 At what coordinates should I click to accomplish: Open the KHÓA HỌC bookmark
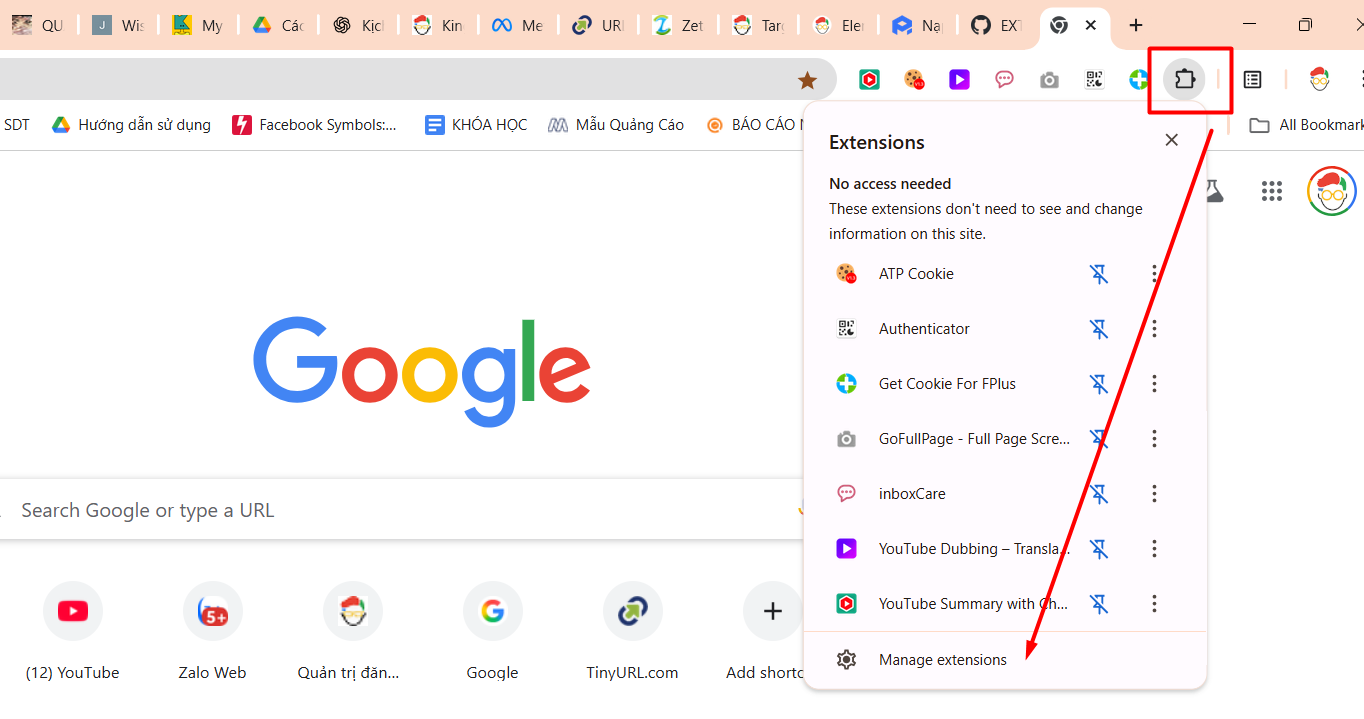click(x=476, y=125)
